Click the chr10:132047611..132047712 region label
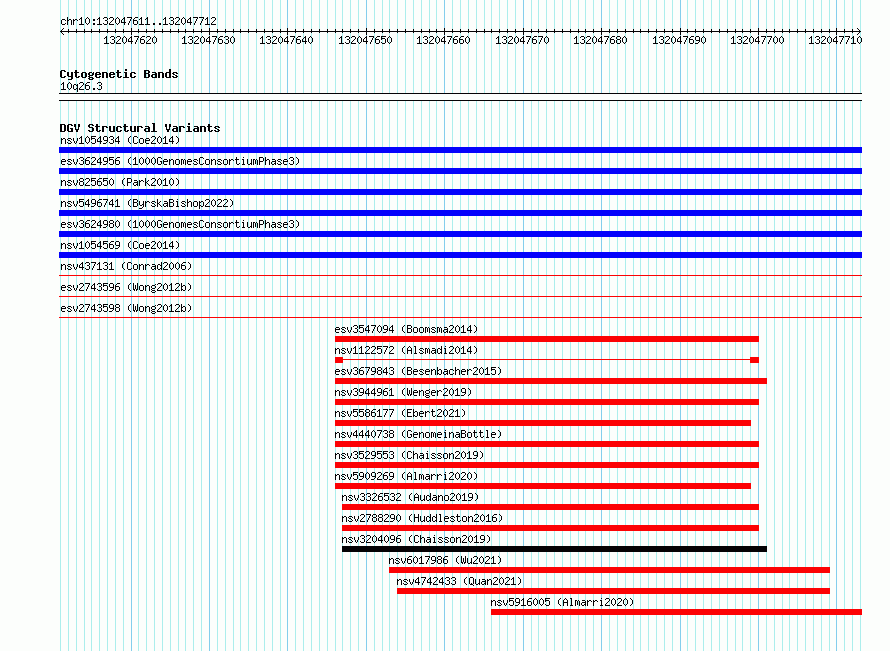This screenshot has height=651, width=890. 138,21
